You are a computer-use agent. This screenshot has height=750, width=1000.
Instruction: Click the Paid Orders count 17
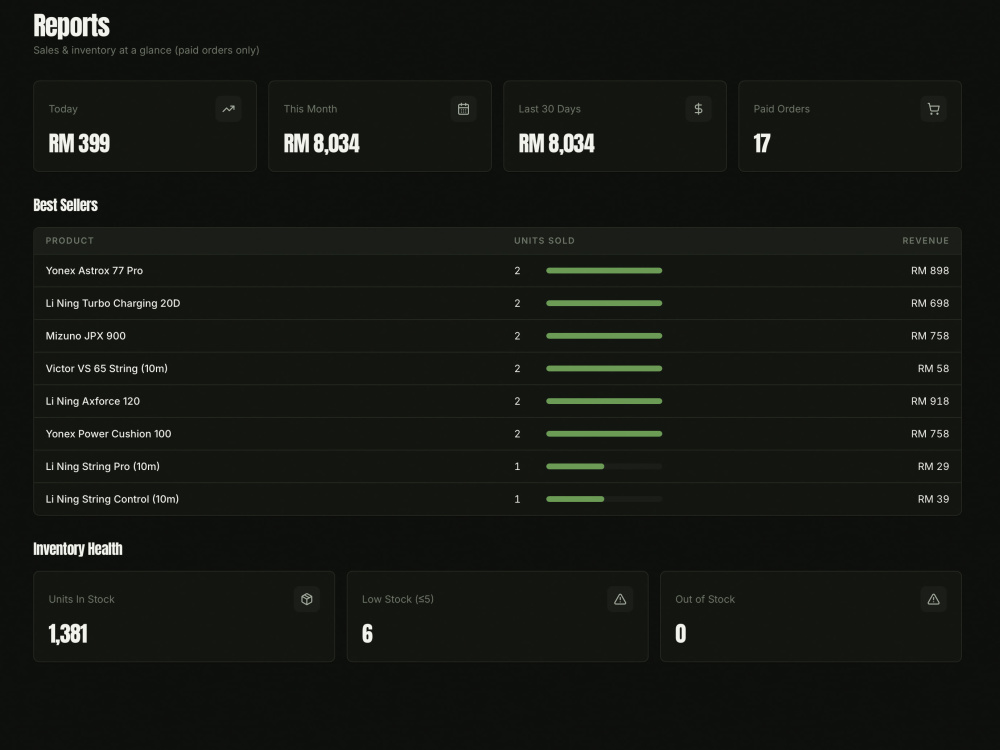point(762,143)
